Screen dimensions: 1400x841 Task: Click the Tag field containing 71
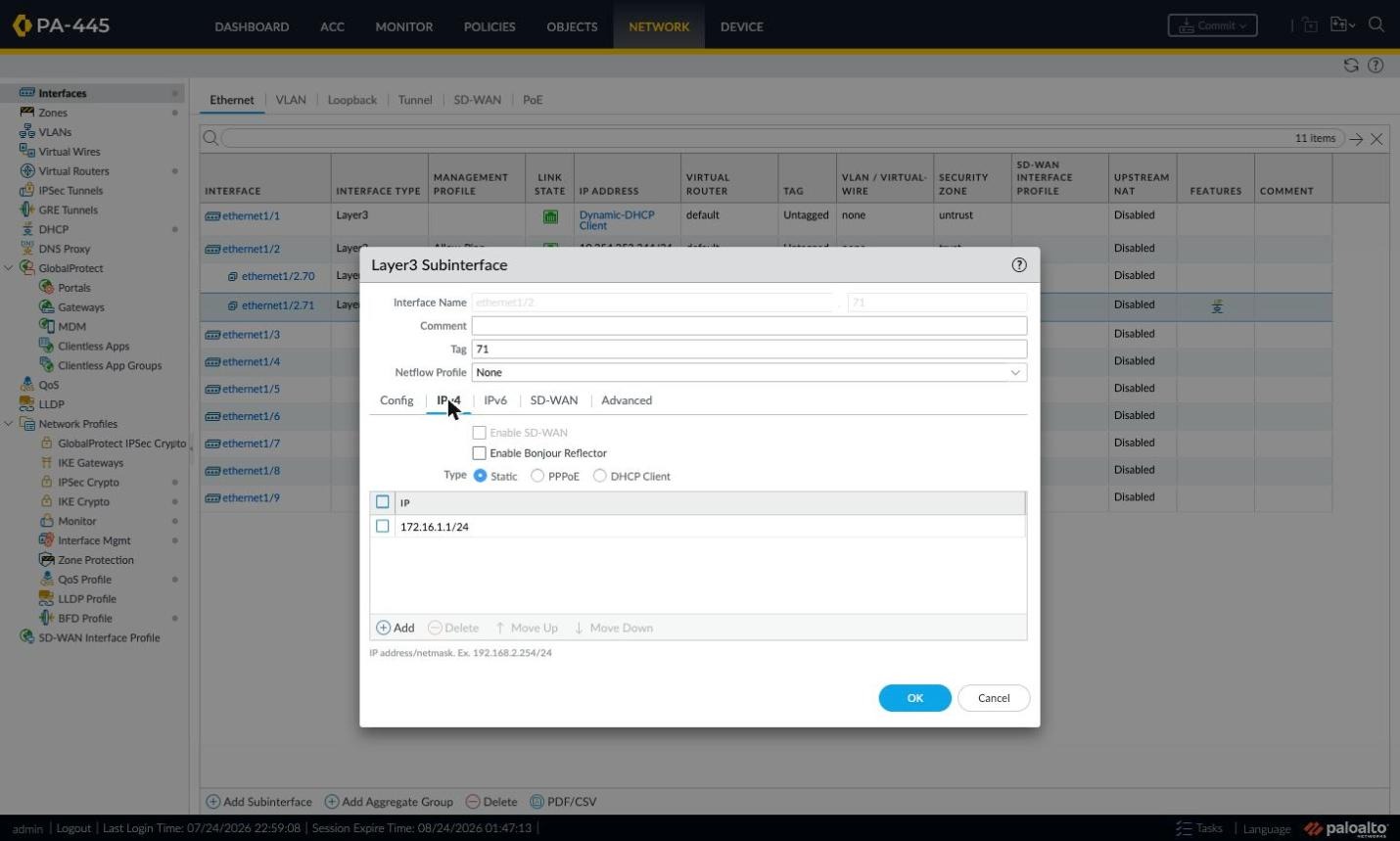click(x=749, y=349)
